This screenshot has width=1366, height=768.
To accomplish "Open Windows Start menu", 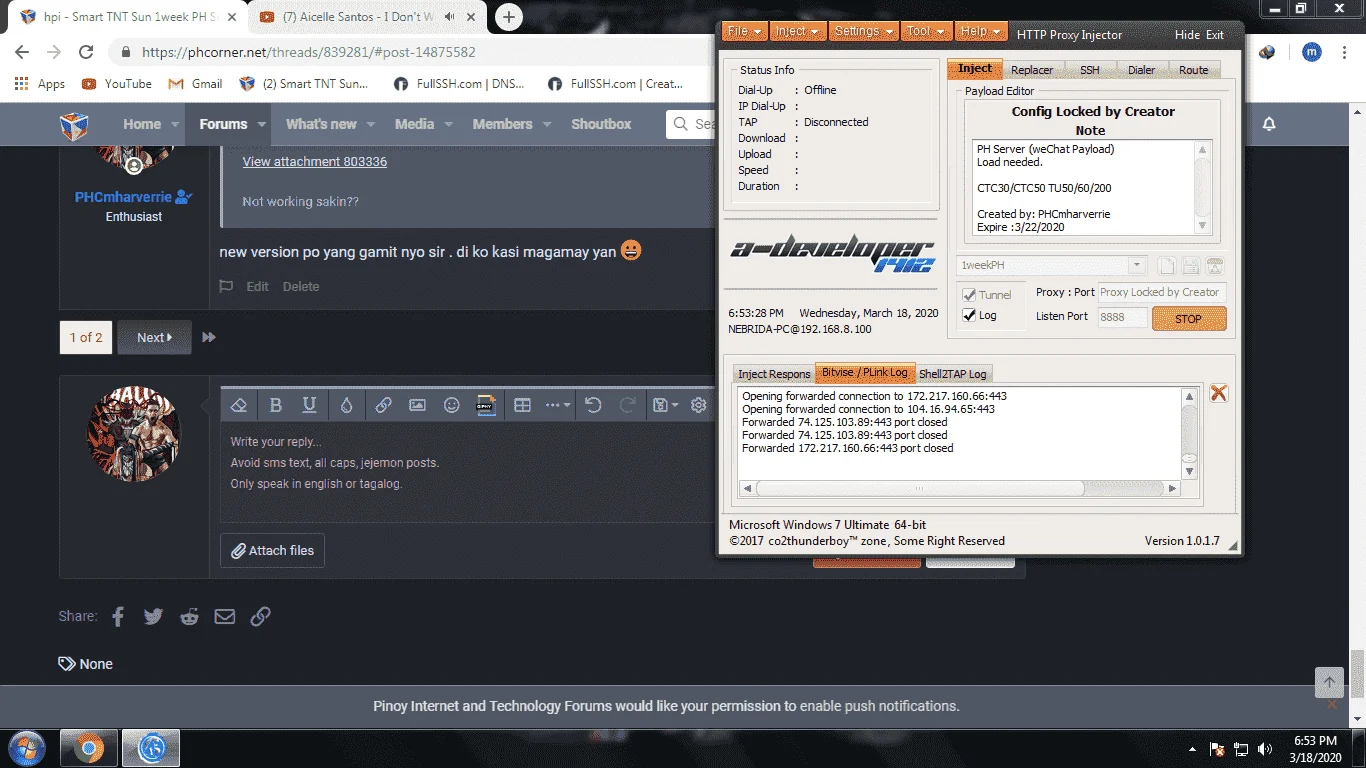I will click(x=27, y=748).
